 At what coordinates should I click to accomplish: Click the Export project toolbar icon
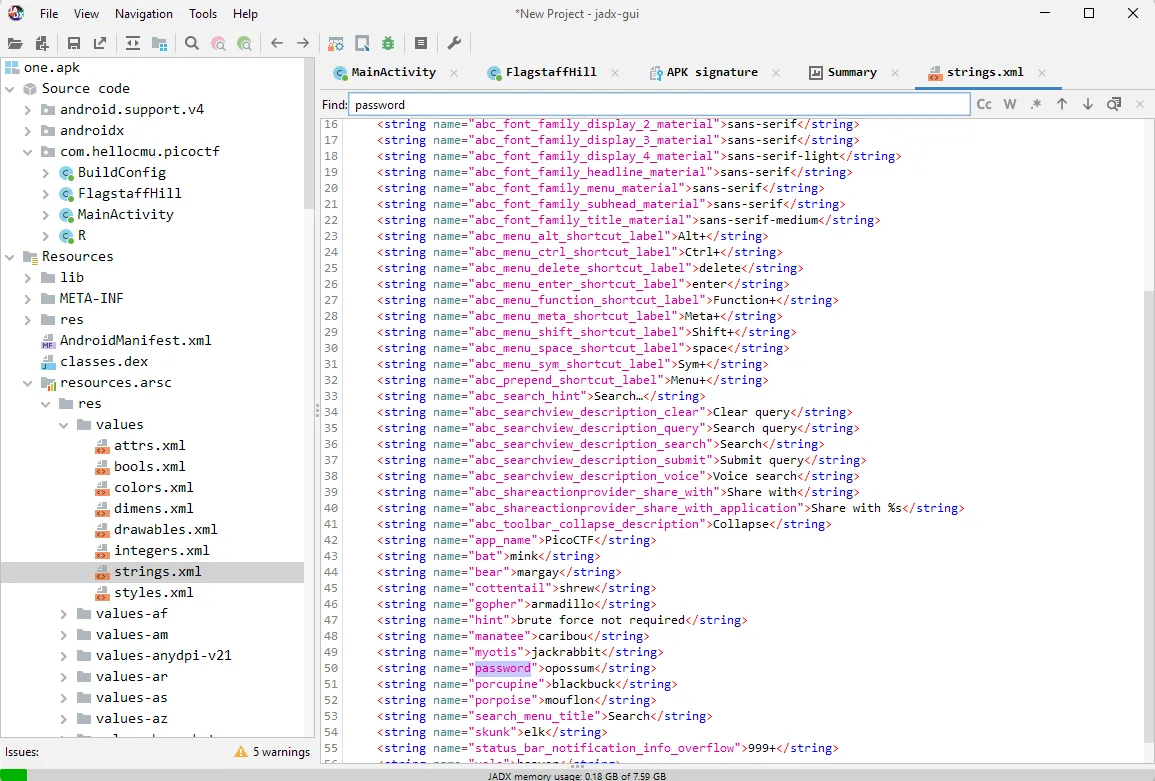100,43
